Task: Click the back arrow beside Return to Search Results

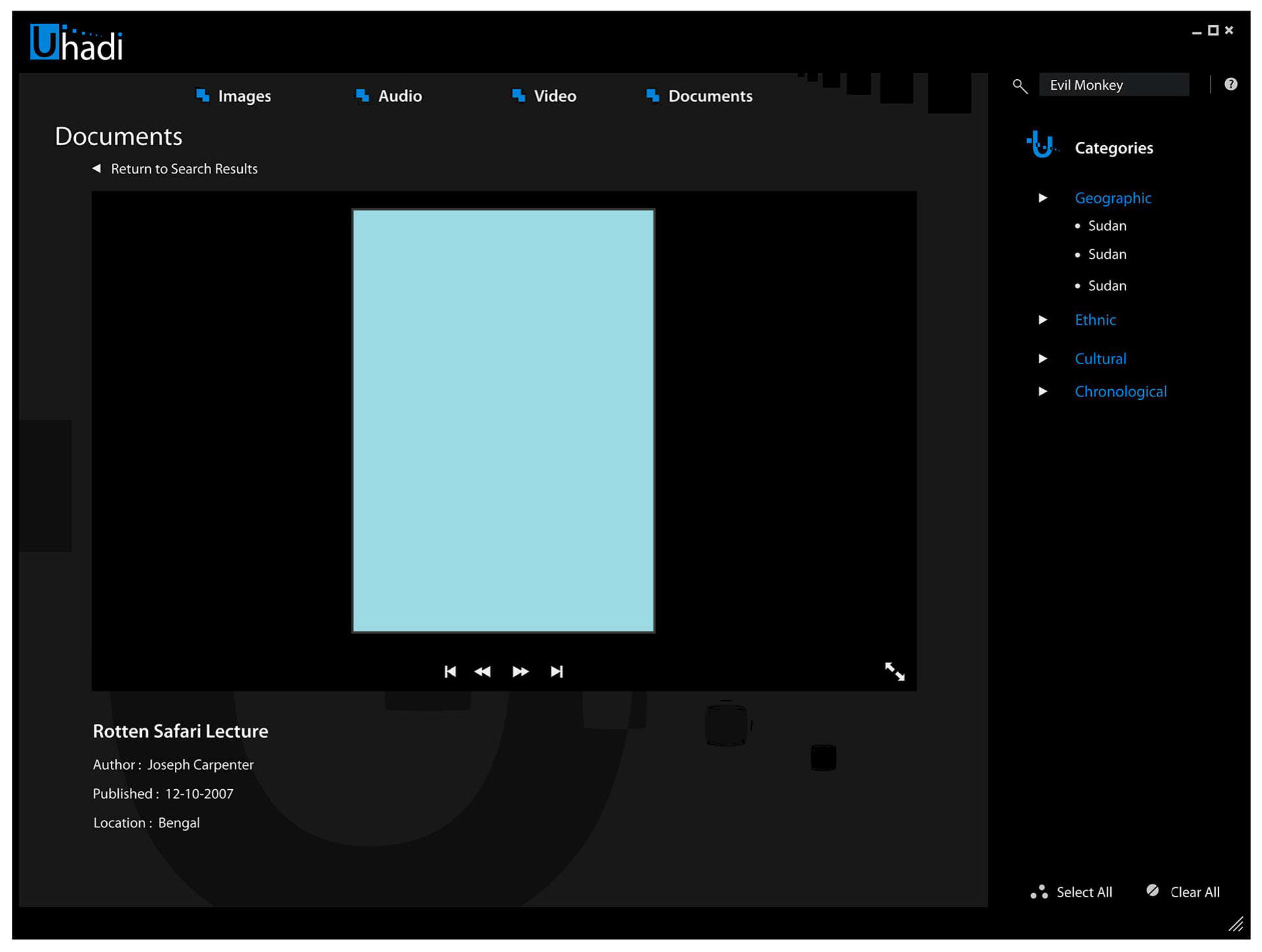Action: [97, 168]
